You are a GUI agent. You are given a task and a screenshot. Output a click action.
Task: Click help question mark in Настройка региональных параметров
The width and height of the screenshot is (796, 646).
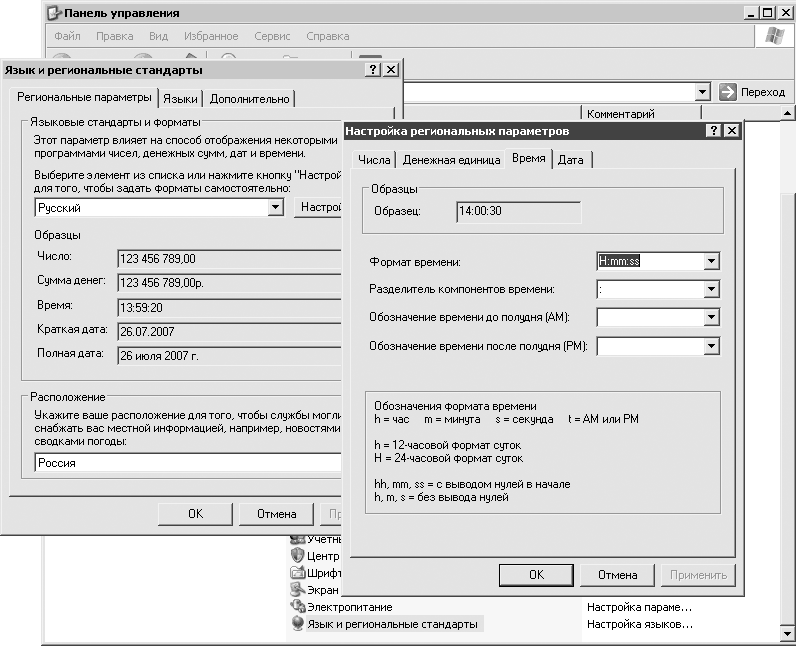[x=713, y=131]
